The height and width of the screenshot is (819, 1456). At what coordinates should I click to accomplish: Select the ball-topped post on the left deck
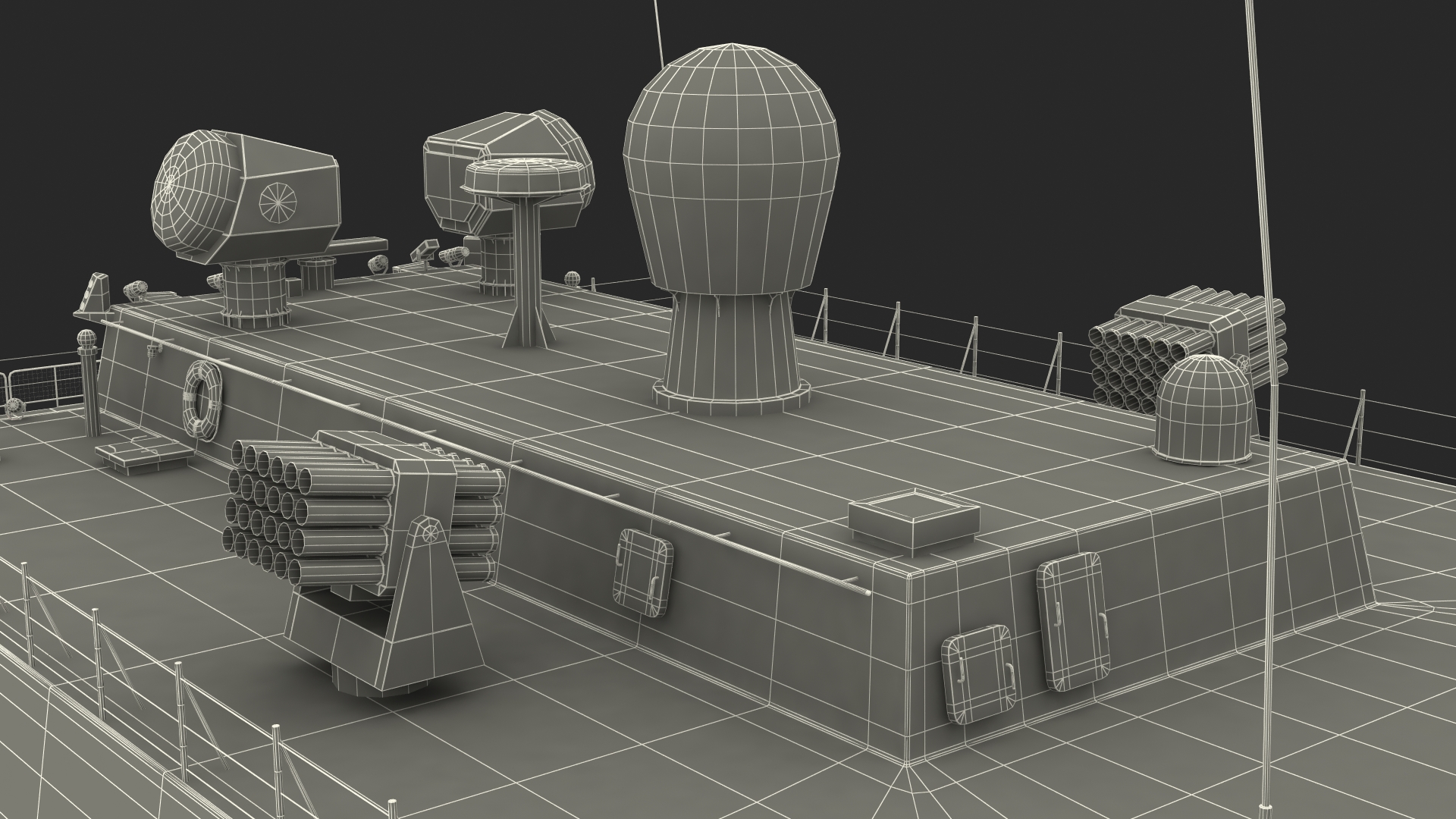pos(90,383)
